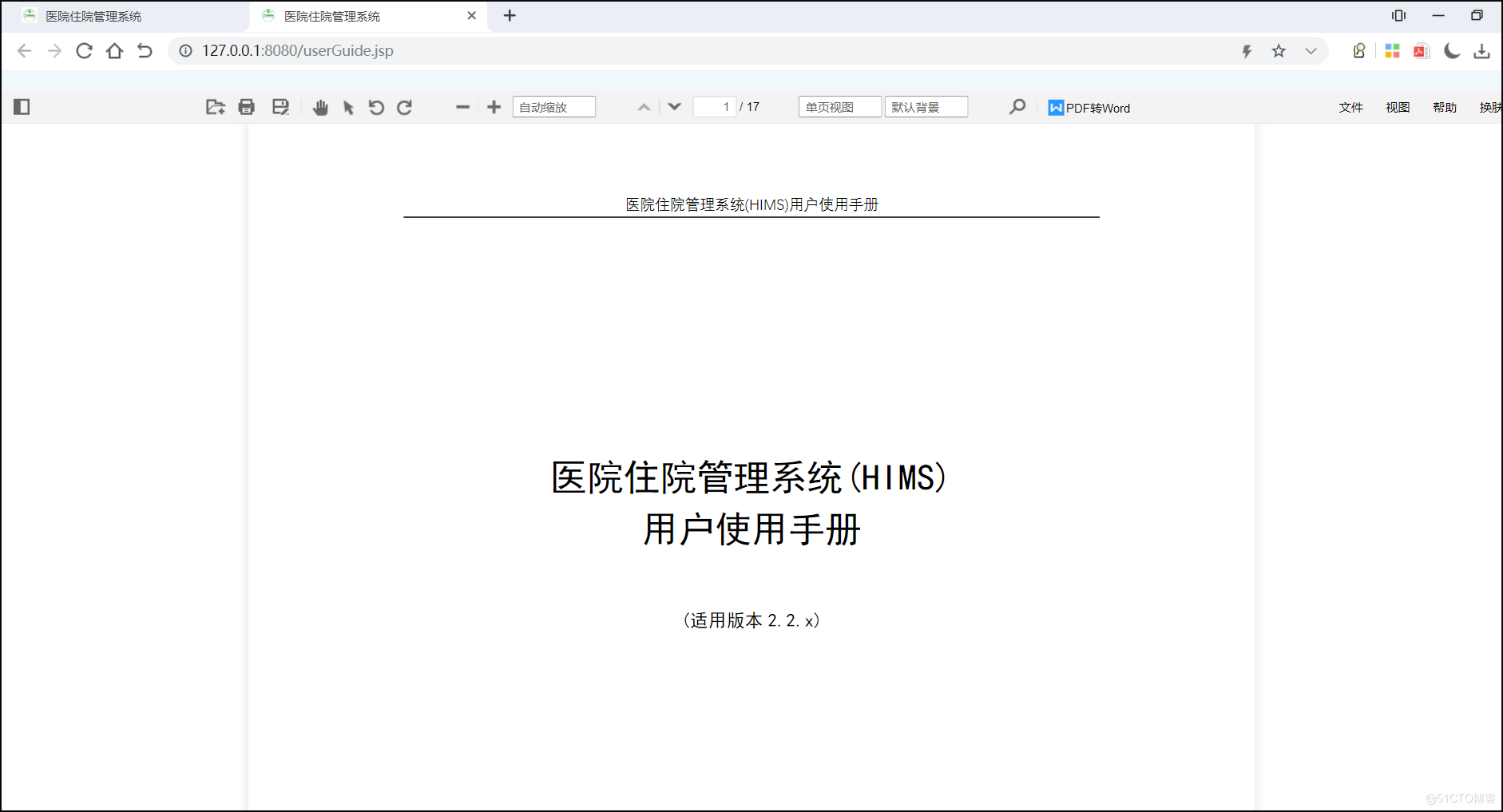The width and height of the screenshot is (1503, 812).
Task: Toggle the sidebar panel in the PDF viewer
Action: [22, 106]
